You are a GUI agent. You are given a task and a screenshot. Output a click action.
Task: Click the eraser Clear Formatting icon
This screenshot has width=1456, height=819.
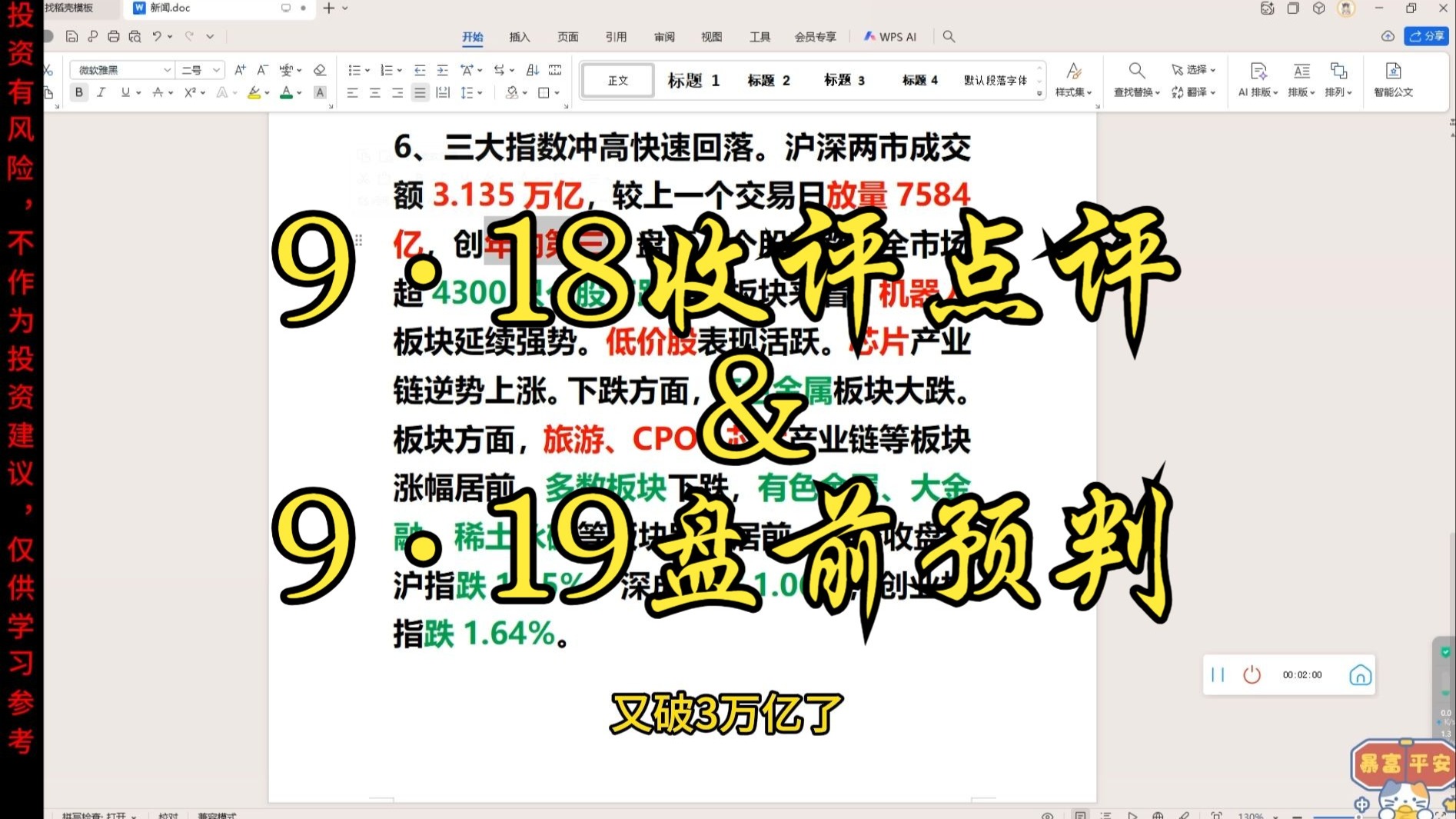coord(320,70)
